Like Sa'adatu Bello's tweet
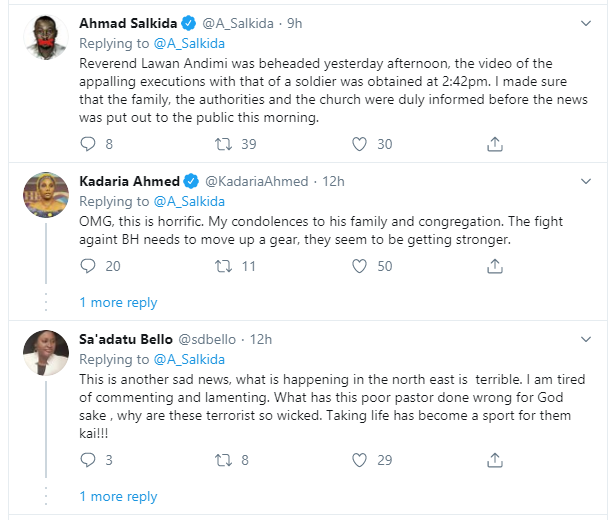This screenshot has height=520, width=616. 360,460
